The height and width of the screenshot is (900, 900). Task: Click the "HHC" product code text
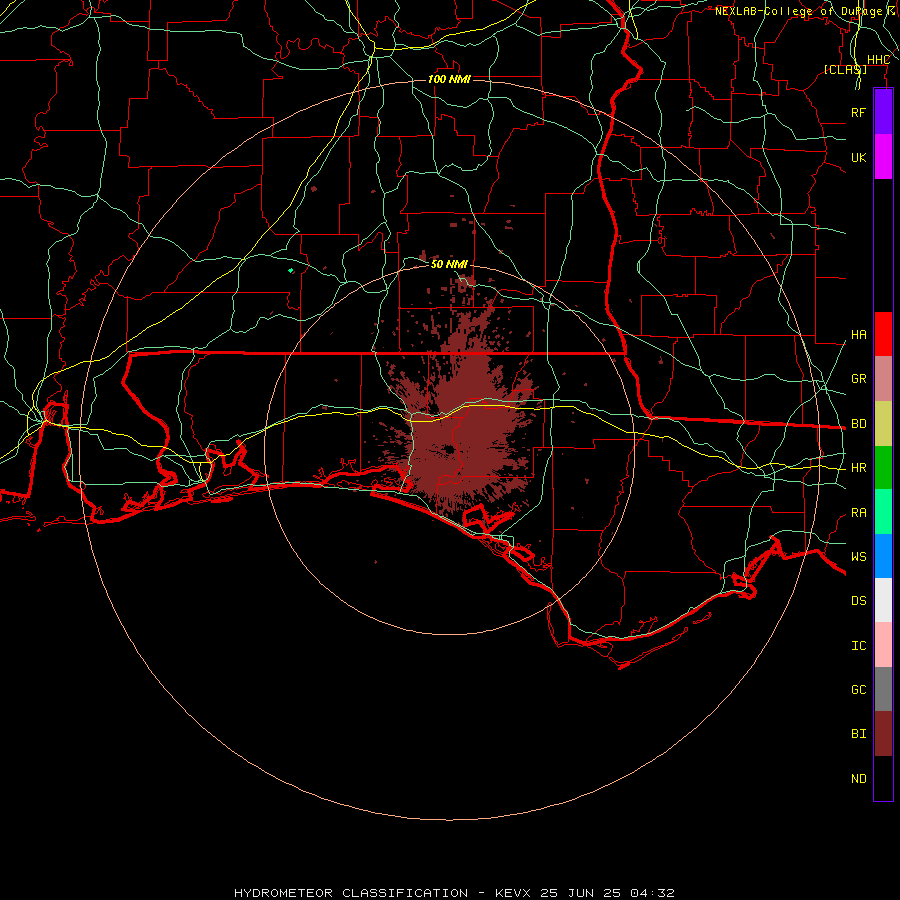[x=878, y=60]
